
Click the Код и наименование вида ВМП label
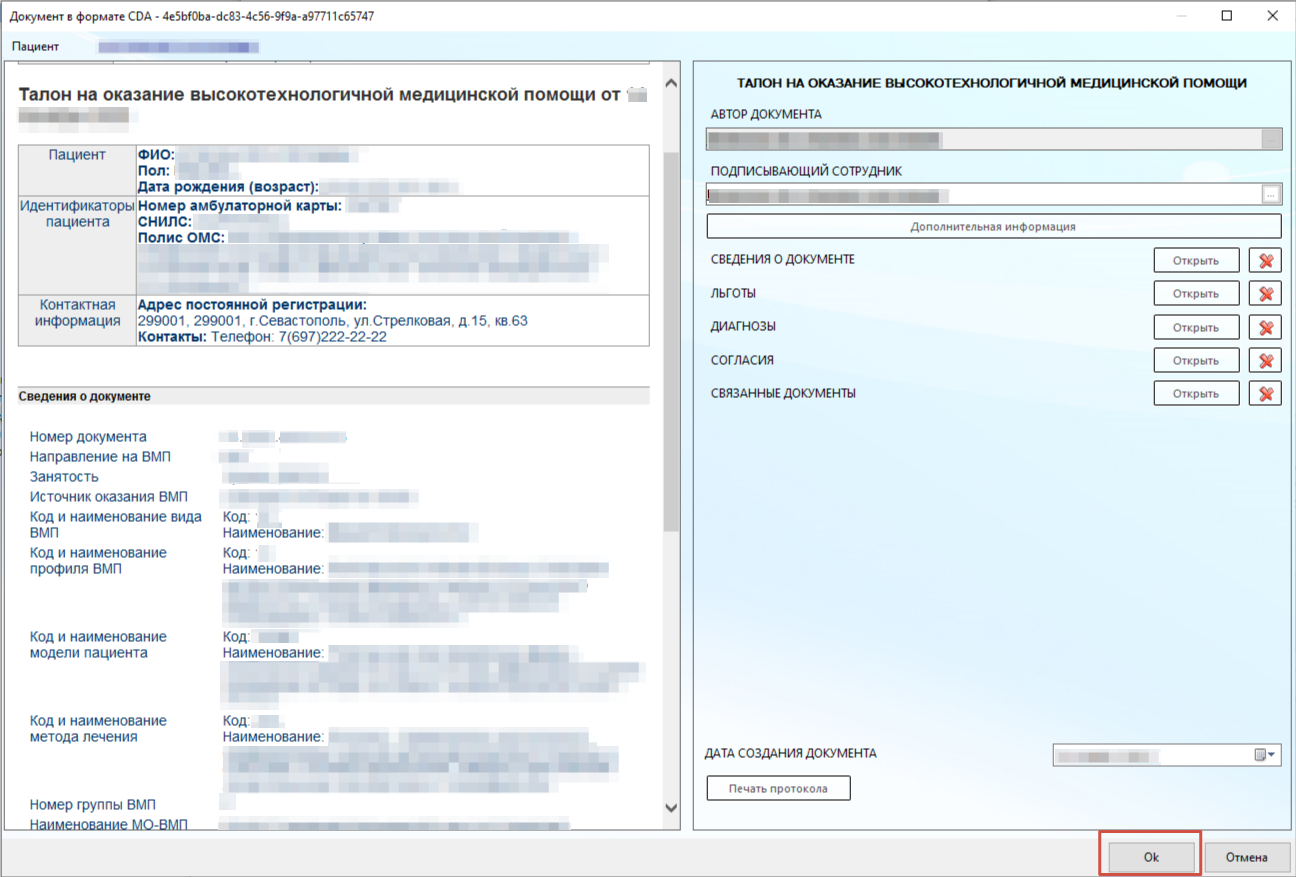116,525
